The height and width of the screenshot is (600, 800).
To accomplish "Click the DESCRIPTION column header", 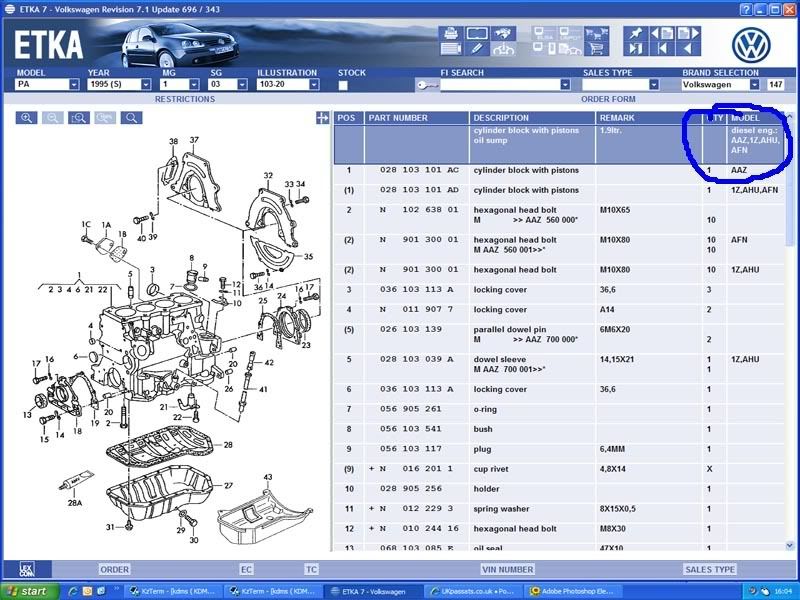I will point(532,118).
